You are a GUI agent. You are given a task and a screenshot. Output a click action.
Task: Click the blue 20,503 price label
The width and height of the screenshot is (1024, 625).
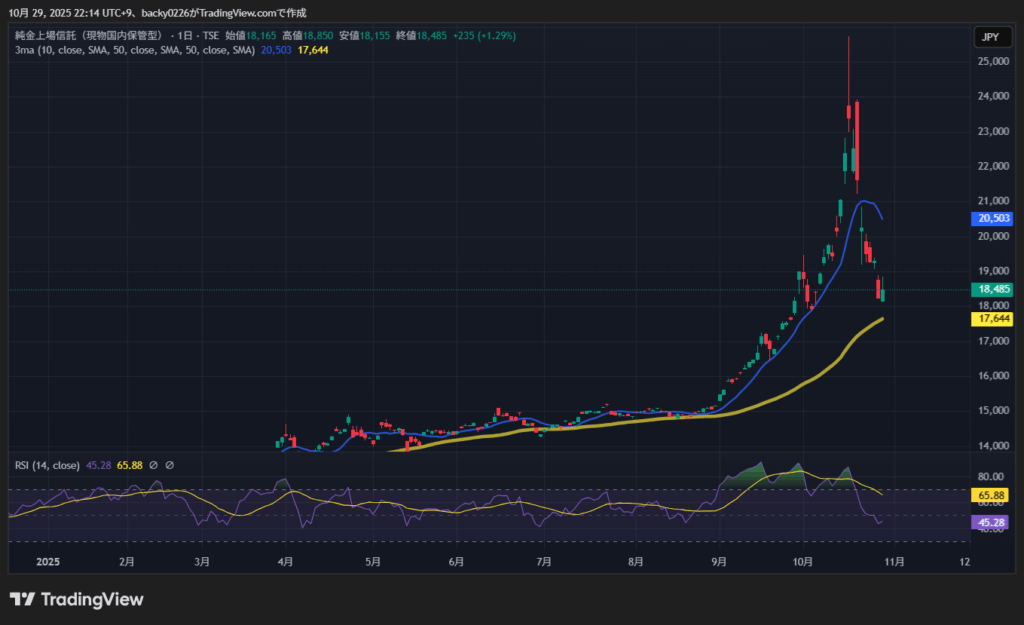(x=991, y=218)
